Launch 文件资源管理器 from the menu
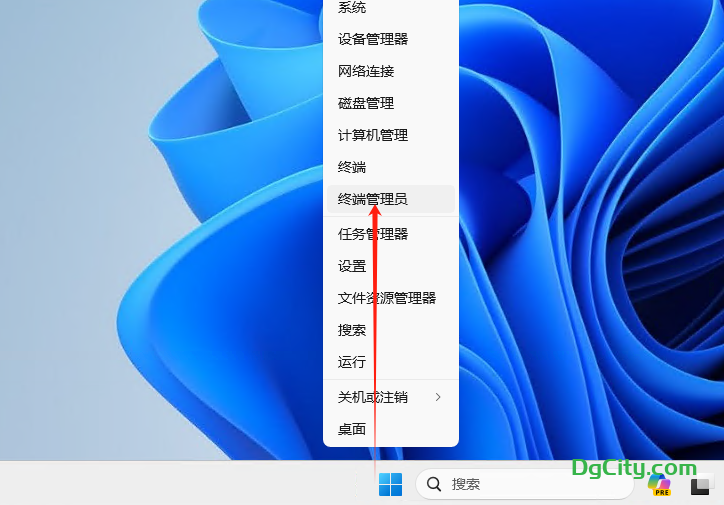This screenshot has height=505, width=724. click(x=391, y=298)
